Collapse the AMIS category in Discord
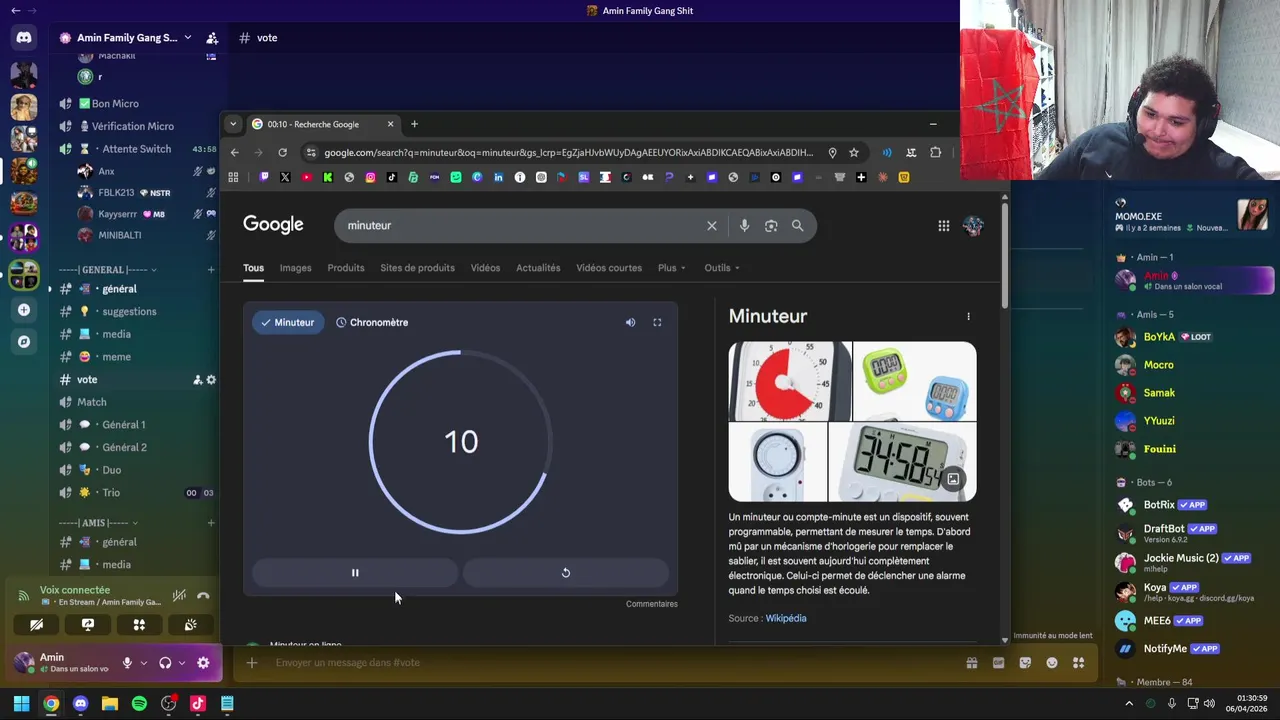Screen dimensions: 1280x720 (98, 523)
